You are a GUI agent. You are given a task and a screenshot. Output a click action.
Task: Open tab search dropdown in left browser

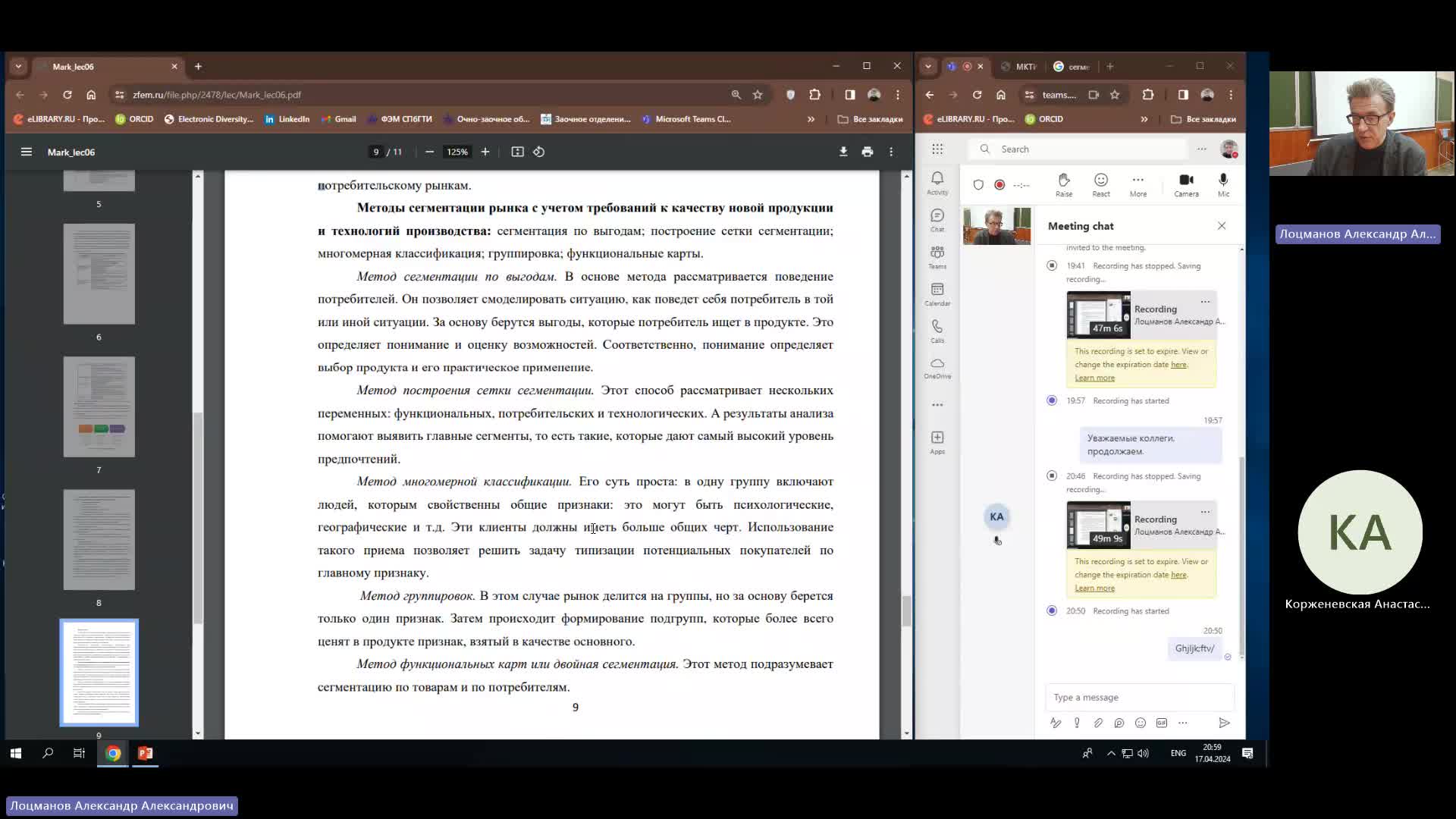coord(18,67)
